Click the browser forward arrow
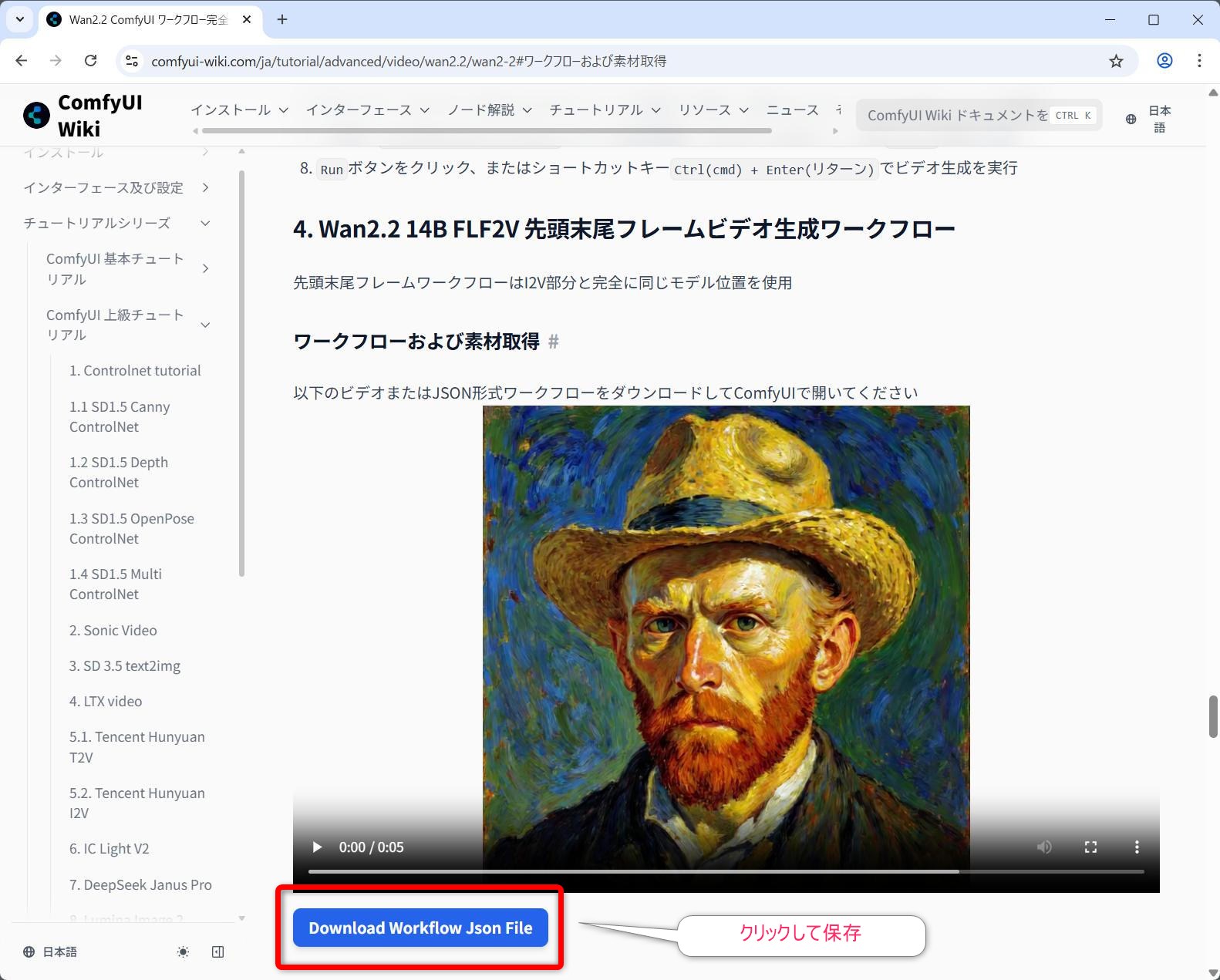This screenshot has width=1220, height=980. click(56, 61)
